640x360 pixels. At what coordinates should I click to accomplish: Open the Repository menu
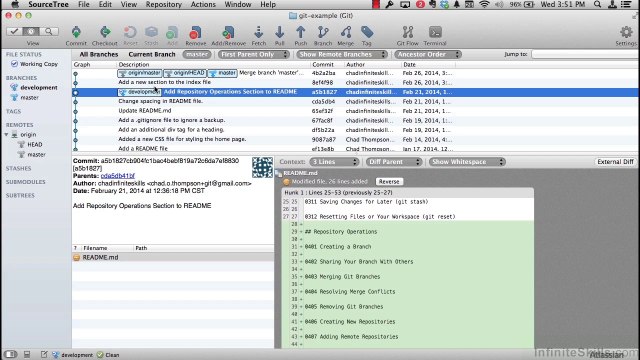coord(164,4)
